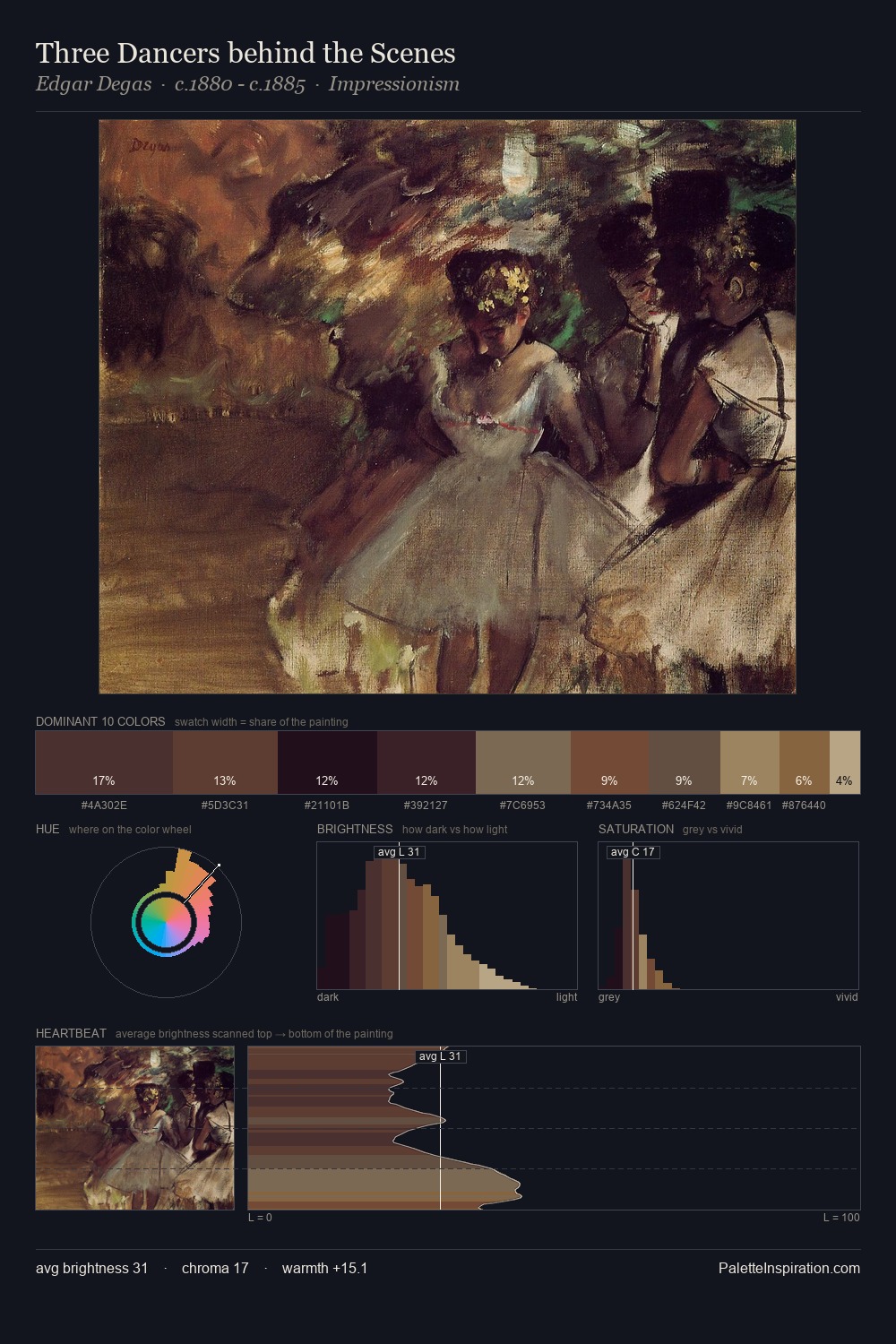Click the #21101B hex code label

(x=327, y=806)
